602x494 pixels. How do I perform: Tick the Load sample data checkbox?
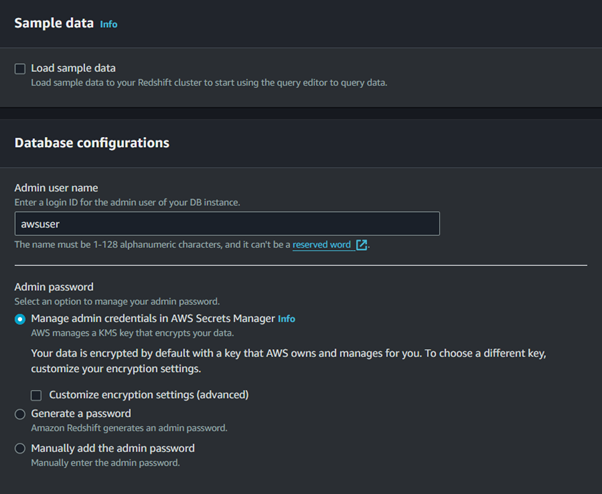pos(20,69)
